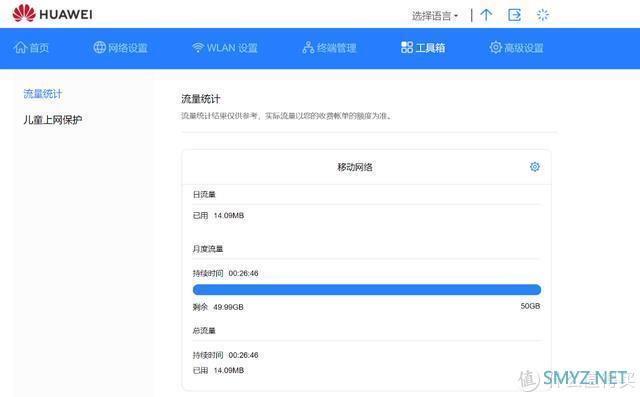
Task: Click the monthly traffic progress bar
Action: coord(367,290)
